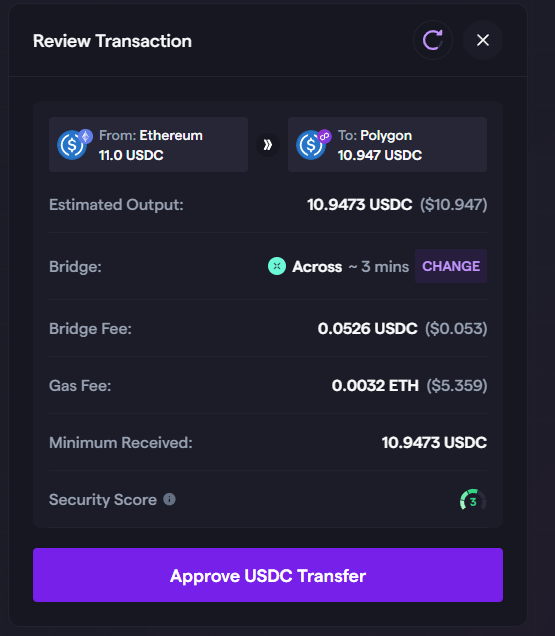555x636 pixels.
Task: Click the Across bridge name text
Action: [x=317, y=267]
